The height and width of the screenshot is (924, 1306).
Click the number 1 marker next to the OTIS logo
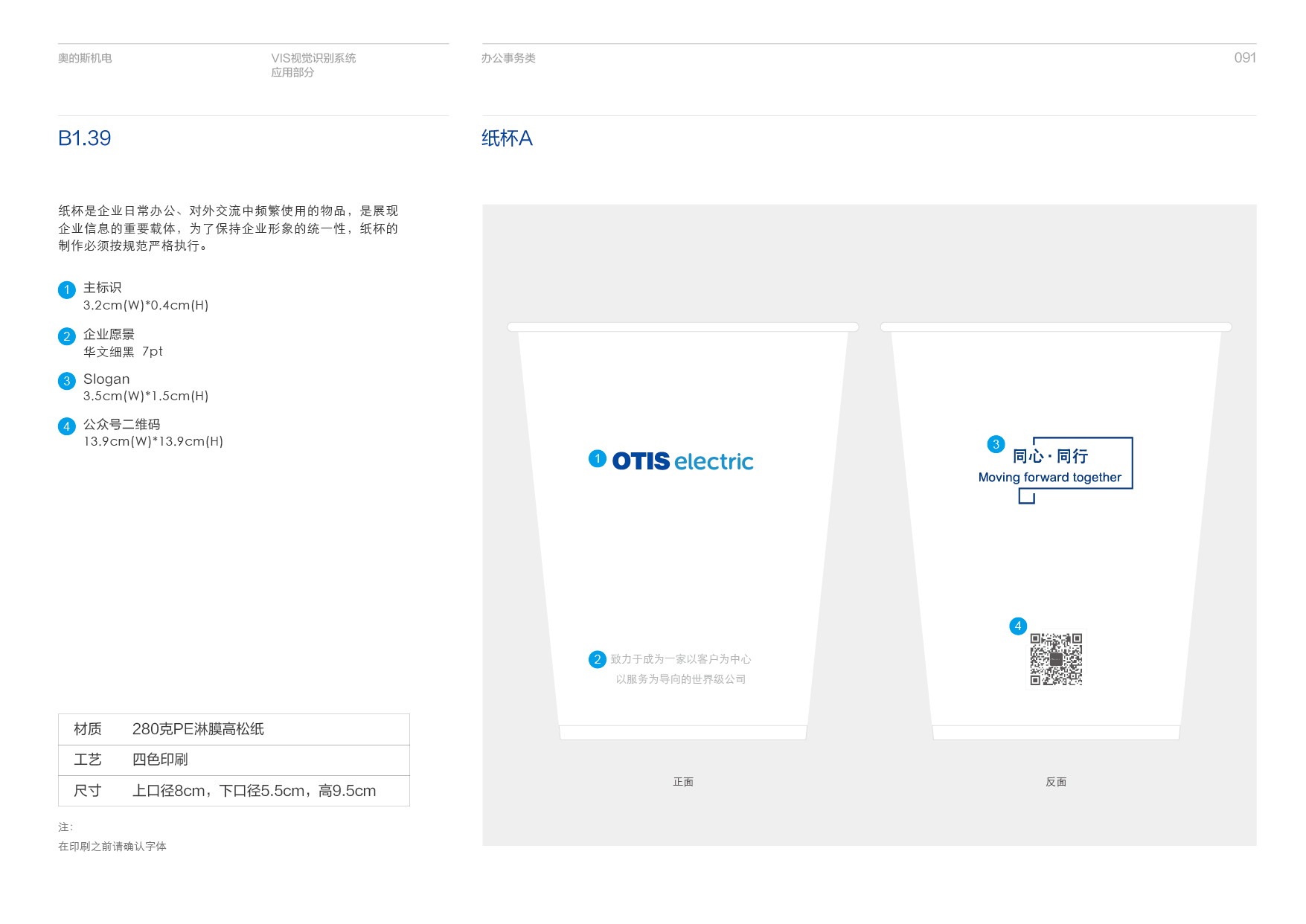coord(597,458)
